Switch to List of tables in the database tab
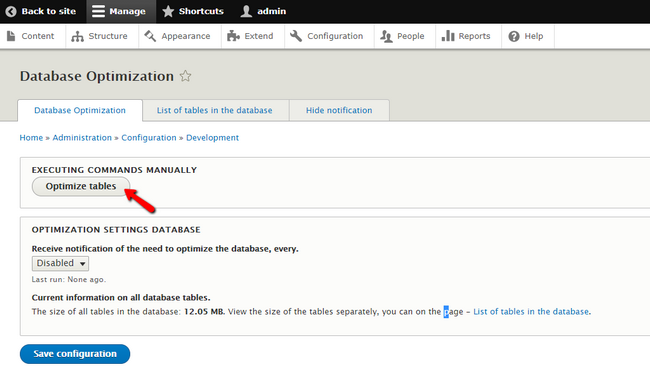Image resolution: width=650 pixels, height=366 pixels. 215,110
